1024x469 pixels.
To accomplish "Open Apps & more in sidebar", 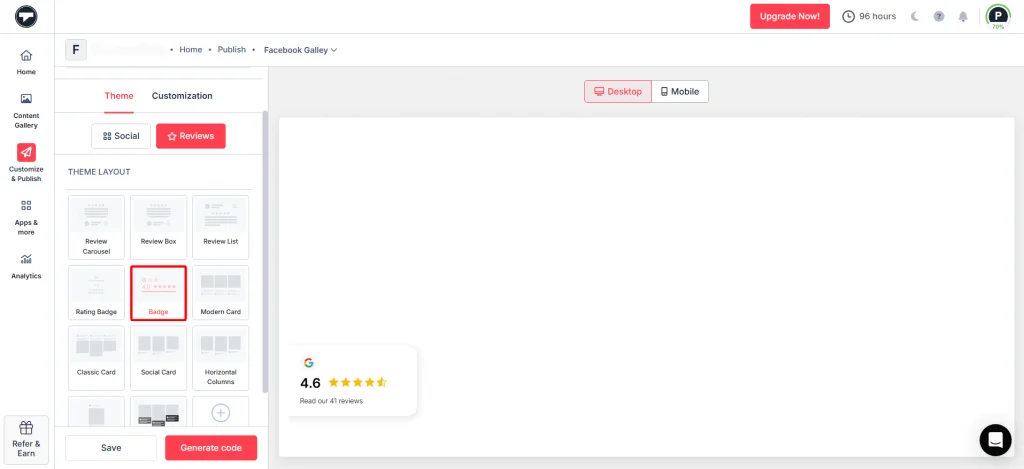I will click(26, 206).
